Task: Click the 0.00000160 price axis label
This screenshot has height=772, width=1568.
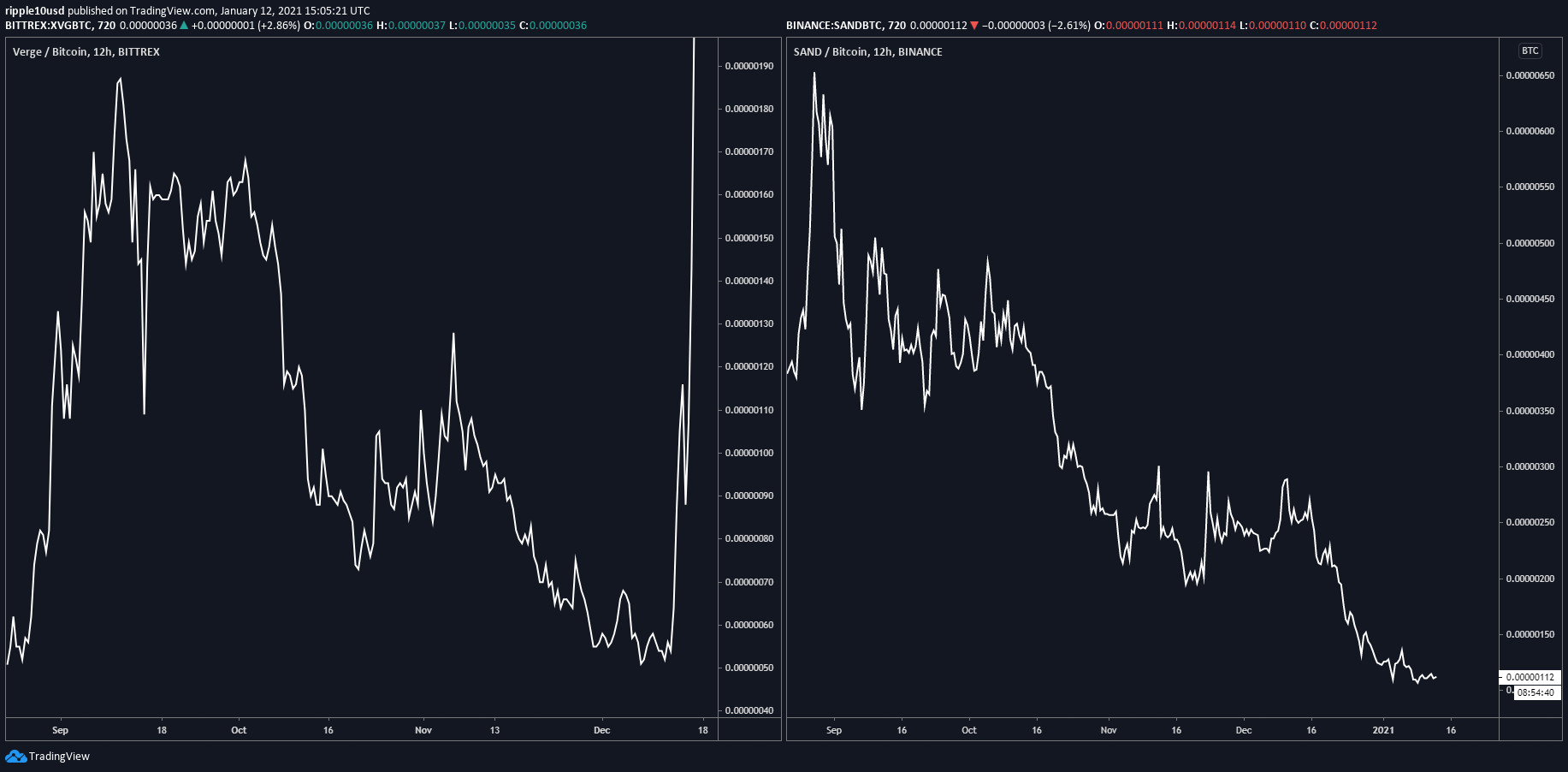Action: 749,194
